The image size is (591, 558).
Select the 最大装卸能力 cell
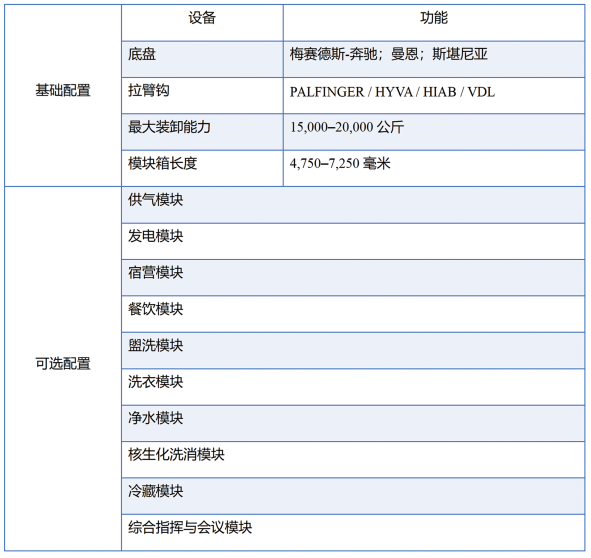202,132
